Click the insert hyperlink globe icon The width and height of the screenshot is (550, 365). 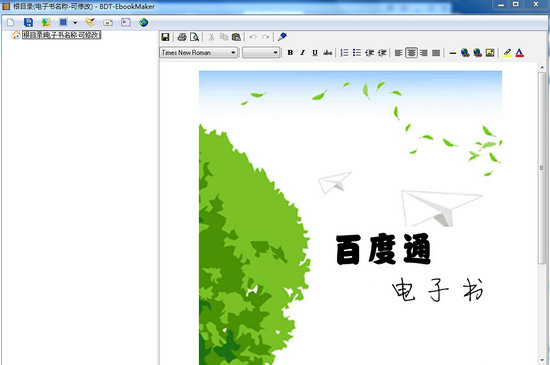pos(465,53)
